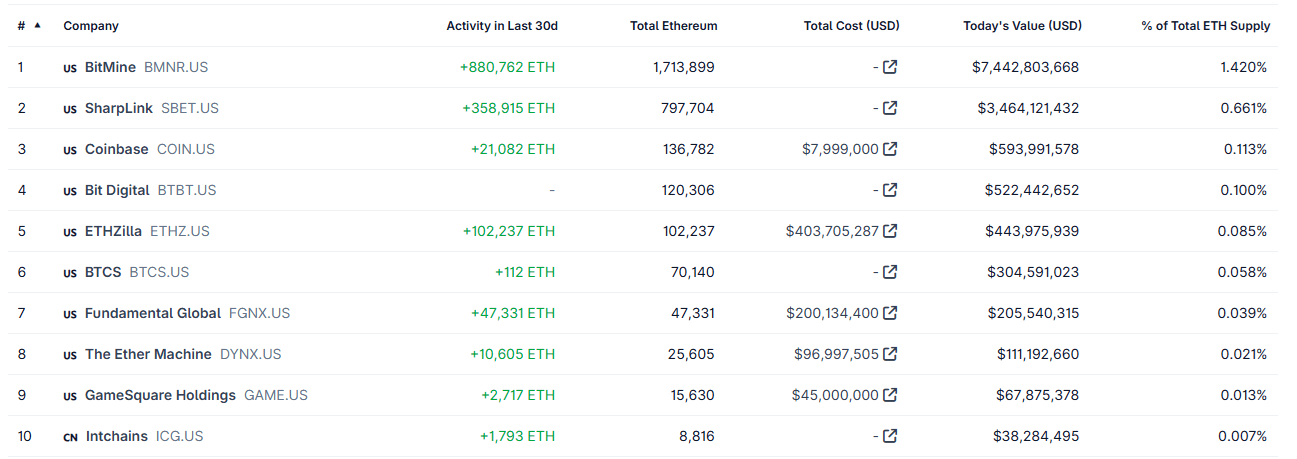Open BitMine's total cost external link icon
This screenshot has width=1297, height=459.
point(890,67)
